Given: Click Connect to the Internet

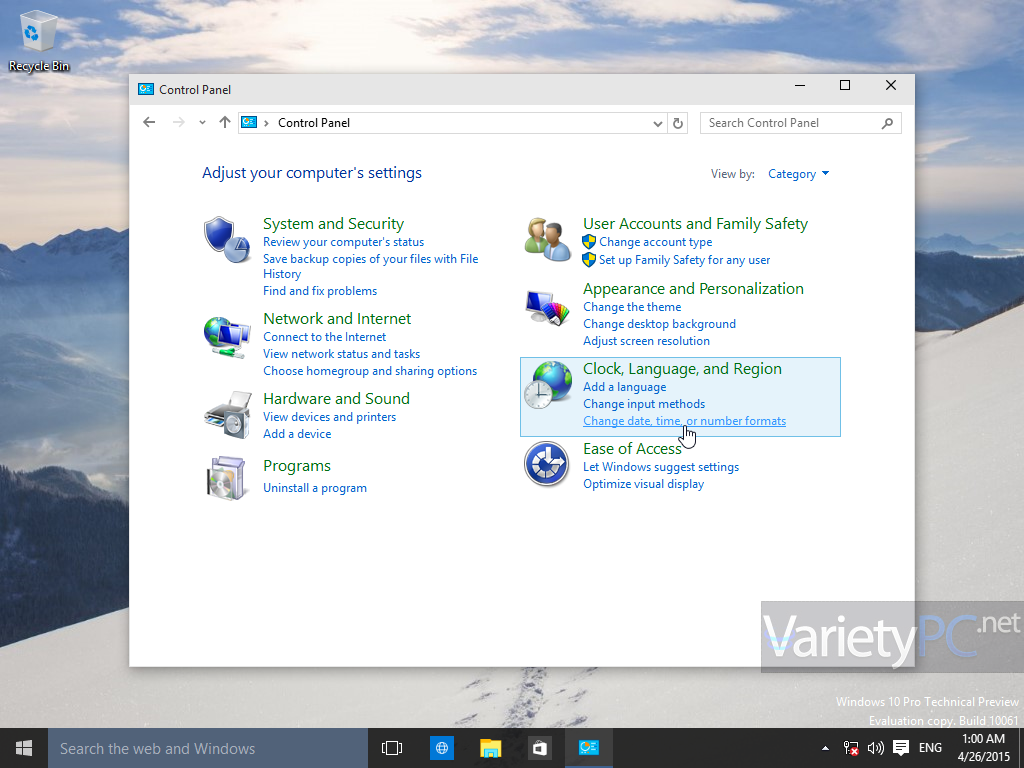Looking at the screenshot, I should pyautogui.click(x=325, y=337).
